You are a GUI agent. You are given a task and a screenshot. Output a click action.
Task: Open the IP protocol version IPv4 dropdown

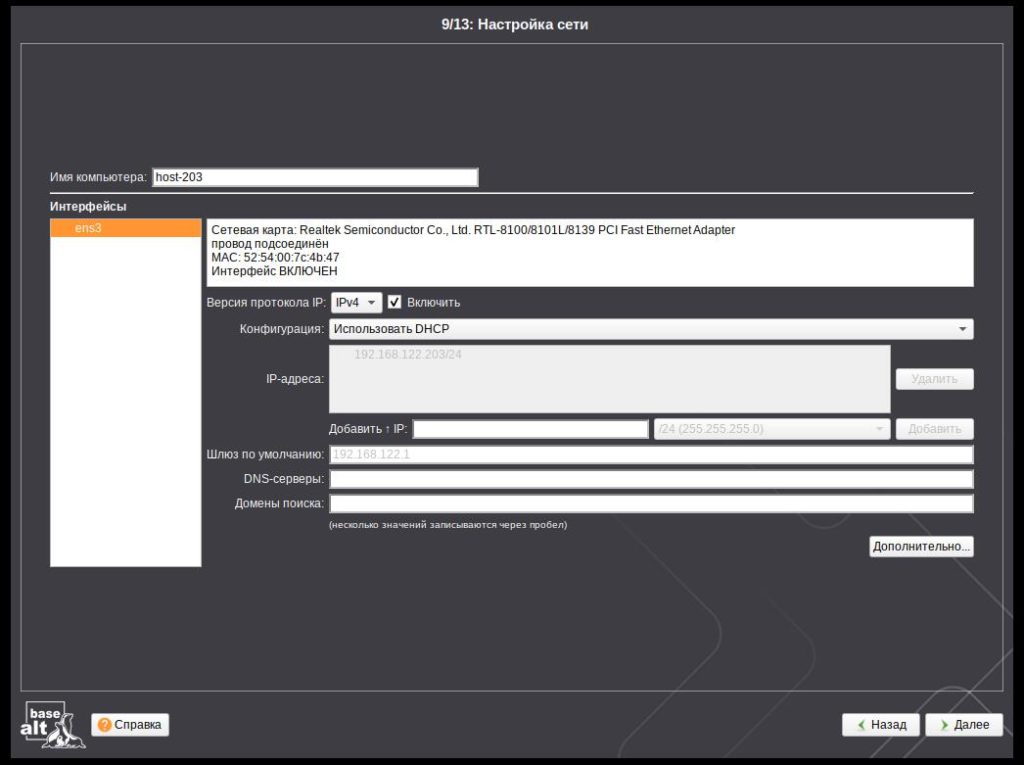point(356,302)
